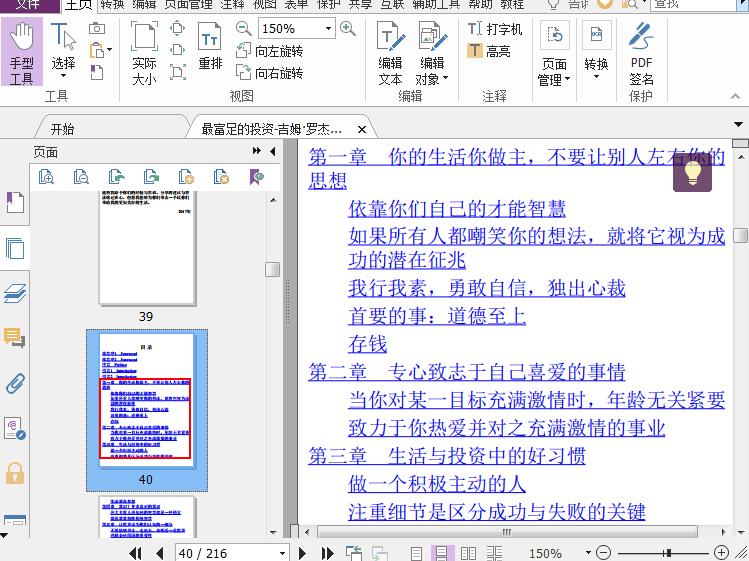The height and width of the screenshot is (561, 749).
Task: Switch to the Comment (注释) ribbon tab
Action: click(233, 5)
